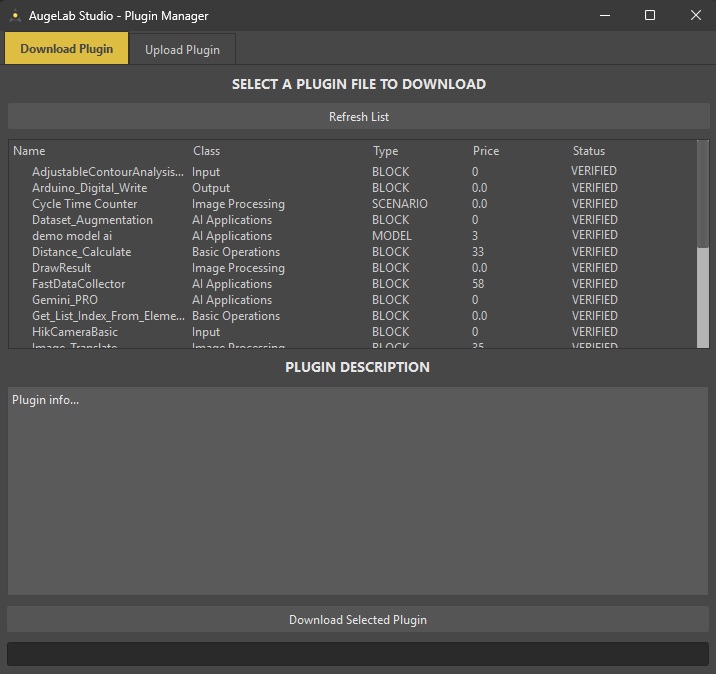Viewport: 716px width, 674px height.
Task: Click Download Selected Plugin button
Action: pyautogui.click(x=358, y=620)
